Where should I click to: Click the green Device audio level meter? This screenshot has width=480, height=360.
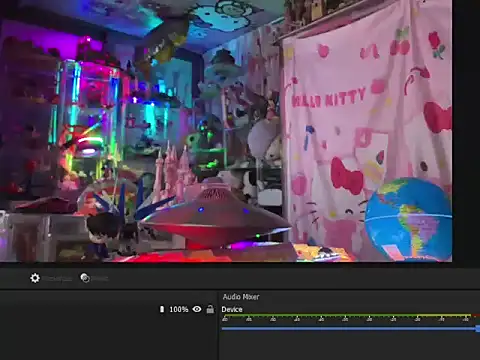[347, 315]
